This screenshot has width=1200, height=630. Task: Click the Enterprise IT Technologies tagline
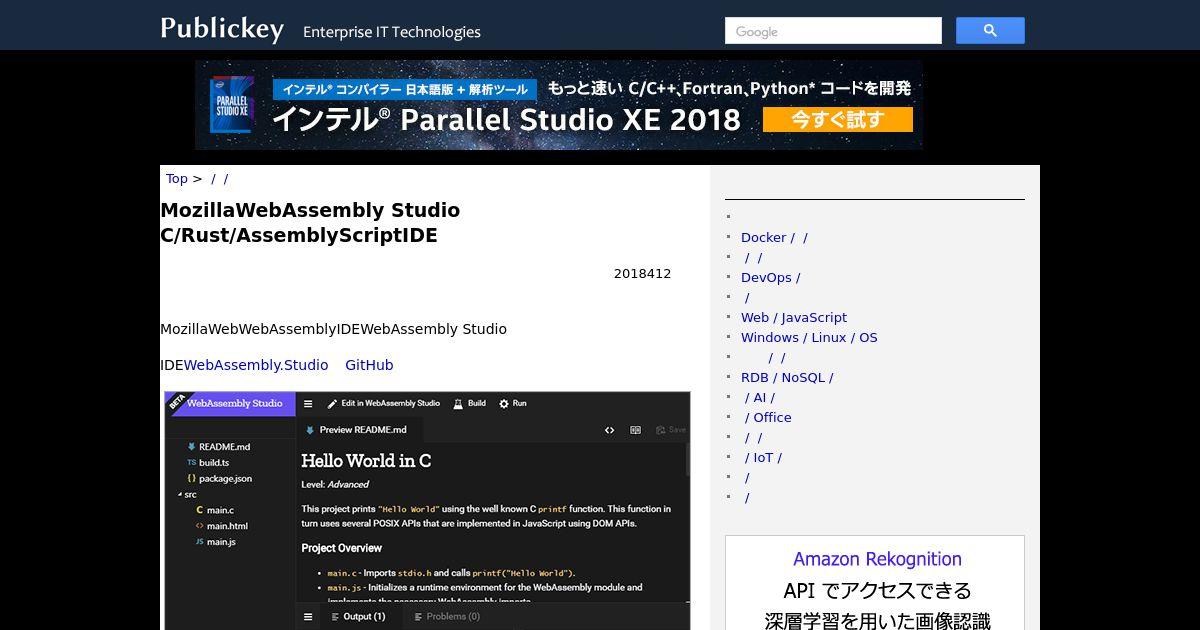tap(392, 32)
